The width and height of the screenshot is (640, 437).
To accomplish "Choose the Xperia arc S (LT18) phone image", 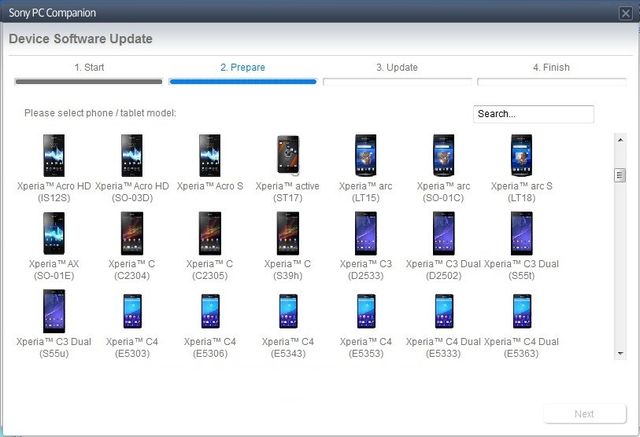I will tap(522, 155).
